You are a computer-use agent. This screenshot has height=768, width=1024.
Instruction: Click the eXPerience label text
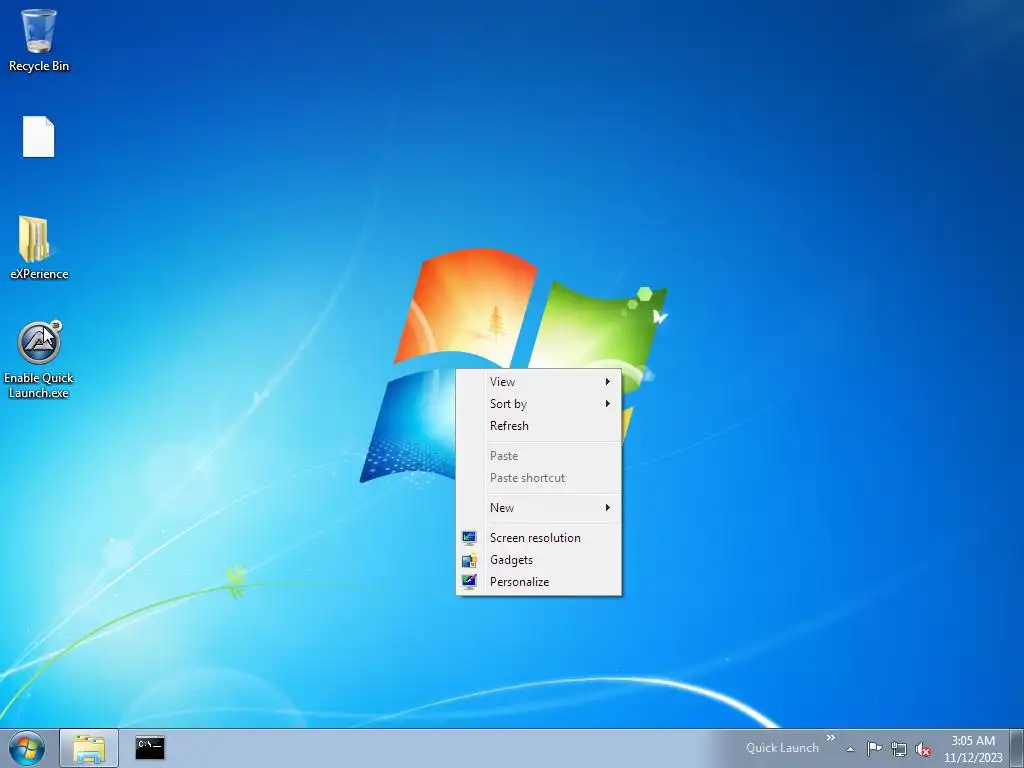pyautogui.click(x=39, y=274)
